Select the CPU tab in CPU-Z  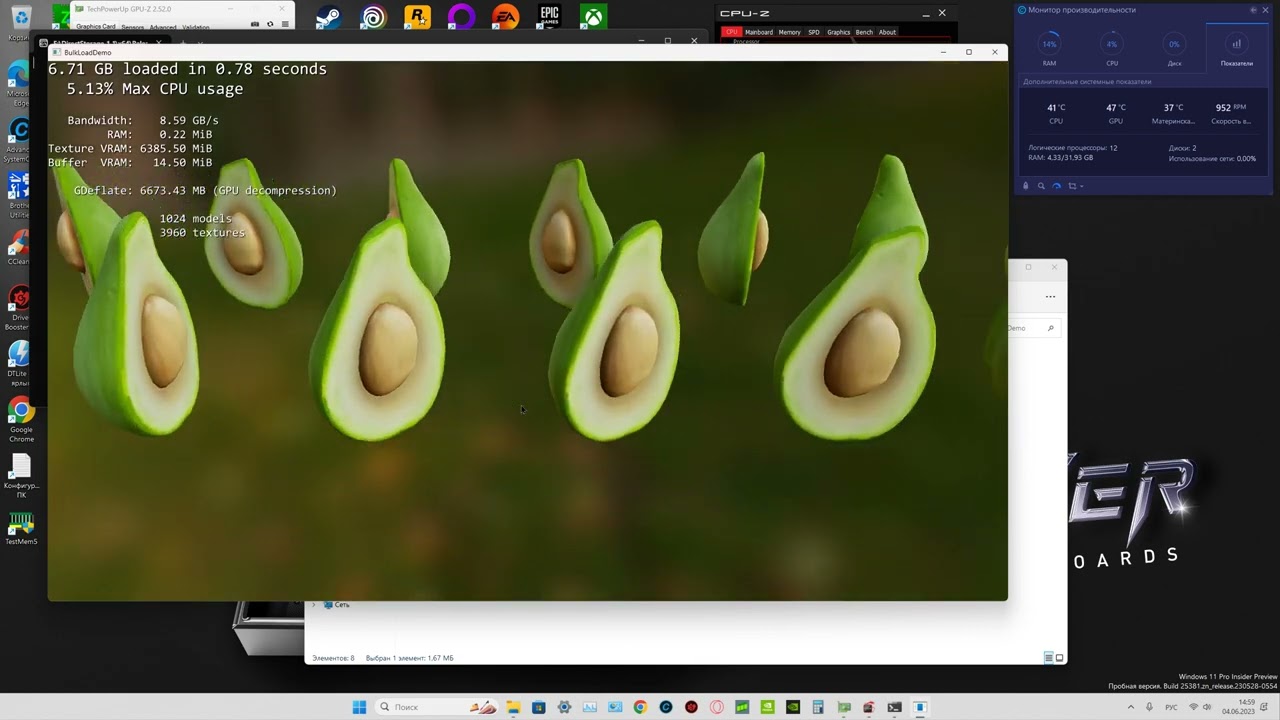click(x=732, y=32)
